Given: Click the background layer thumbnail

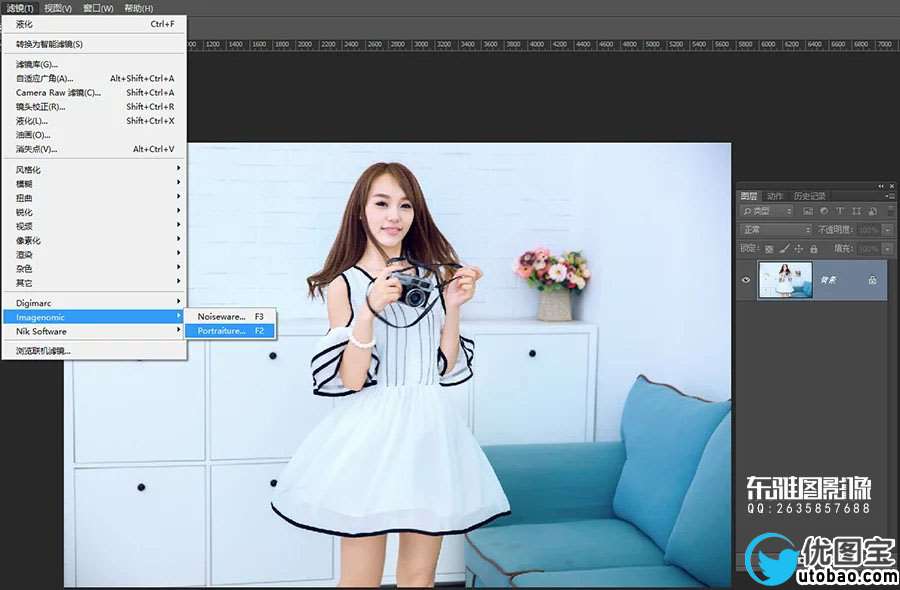Looking at the screenshot, I should (785, 280).
